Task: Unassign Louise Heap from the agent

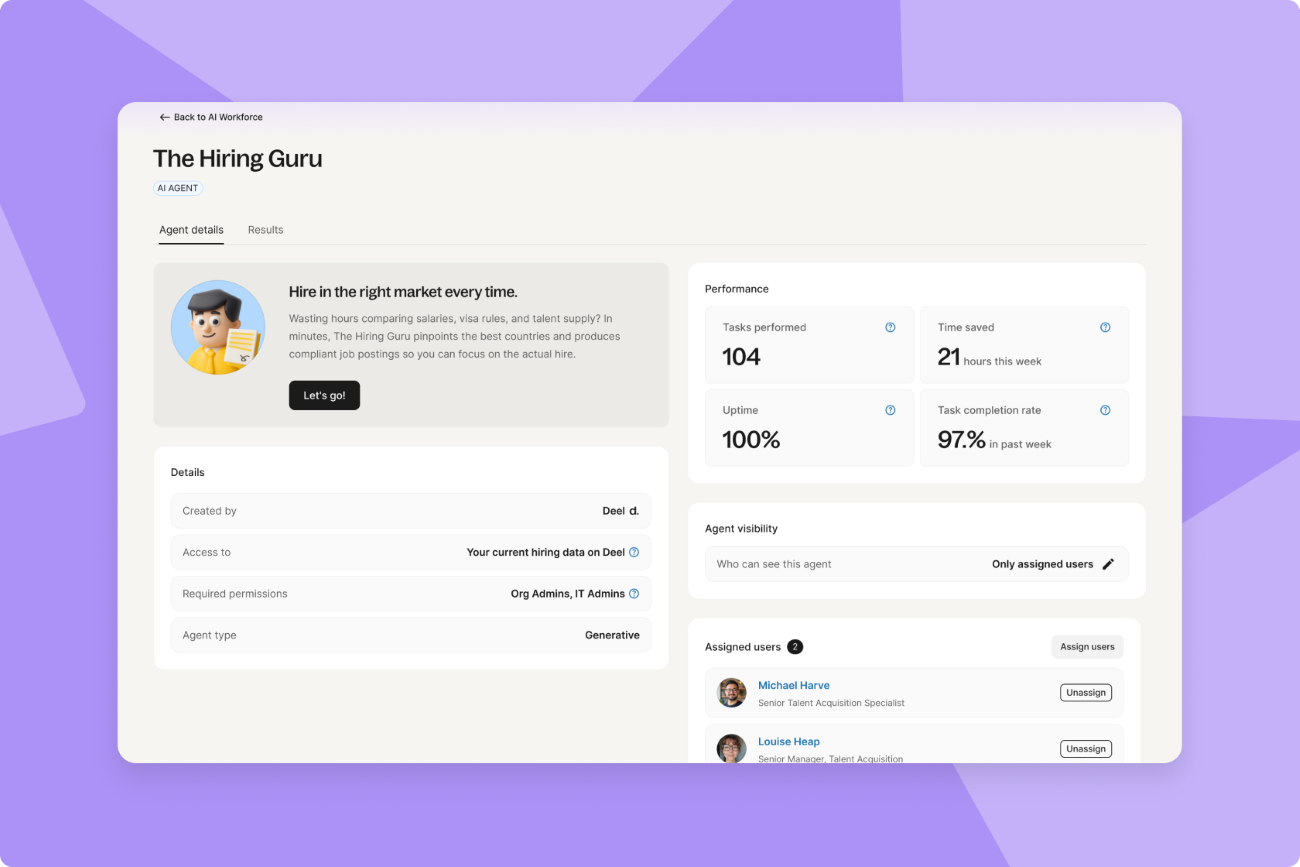Action: 1086,748
